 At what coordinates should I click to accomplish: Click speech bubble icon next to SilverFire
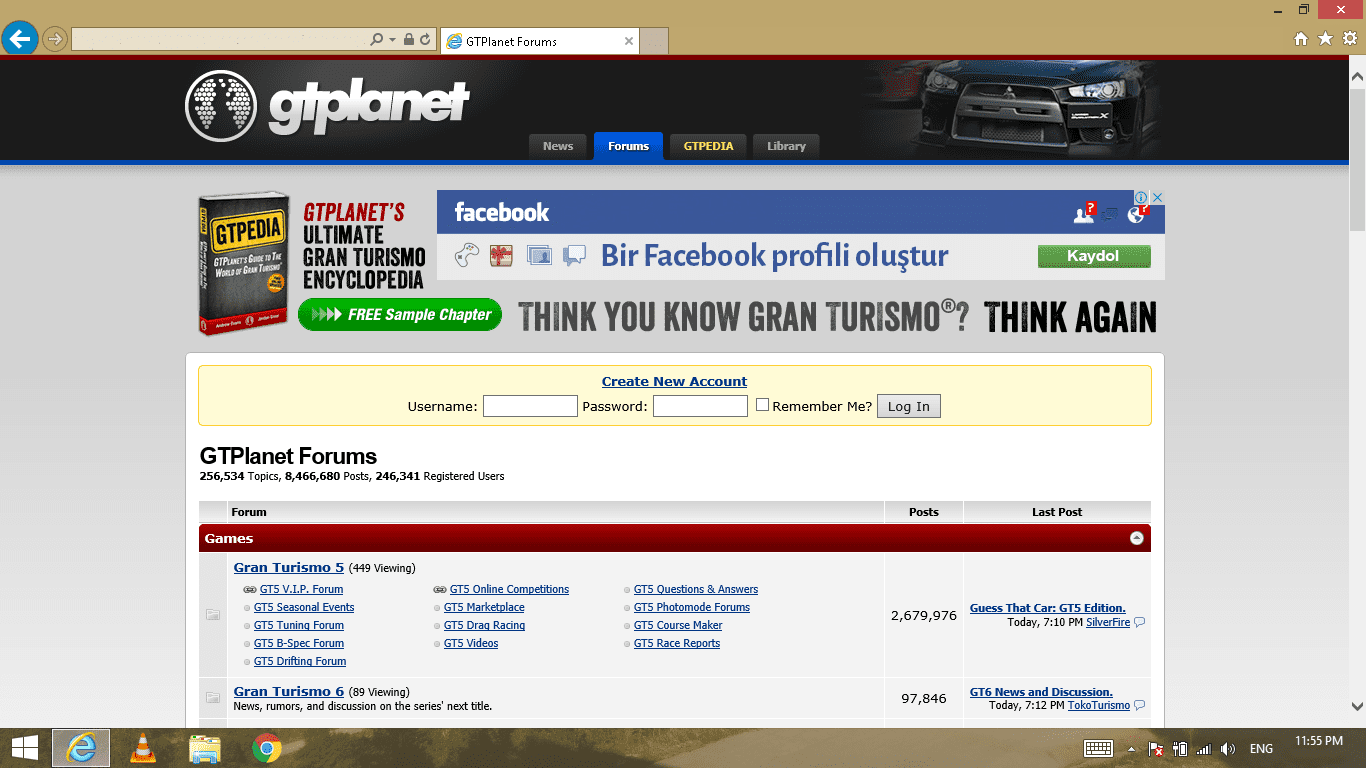pyautogui.click(x=1139, y=622)
